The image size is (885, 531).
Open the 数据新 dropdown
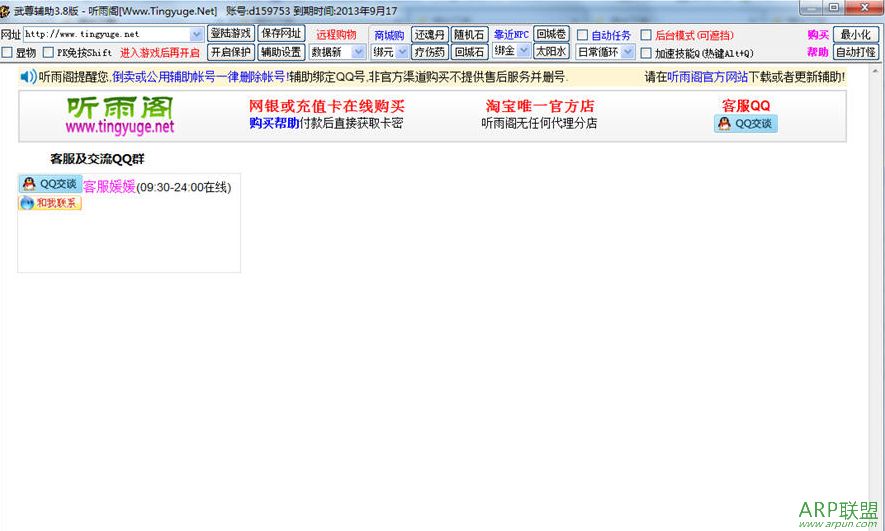click(358, 52)
